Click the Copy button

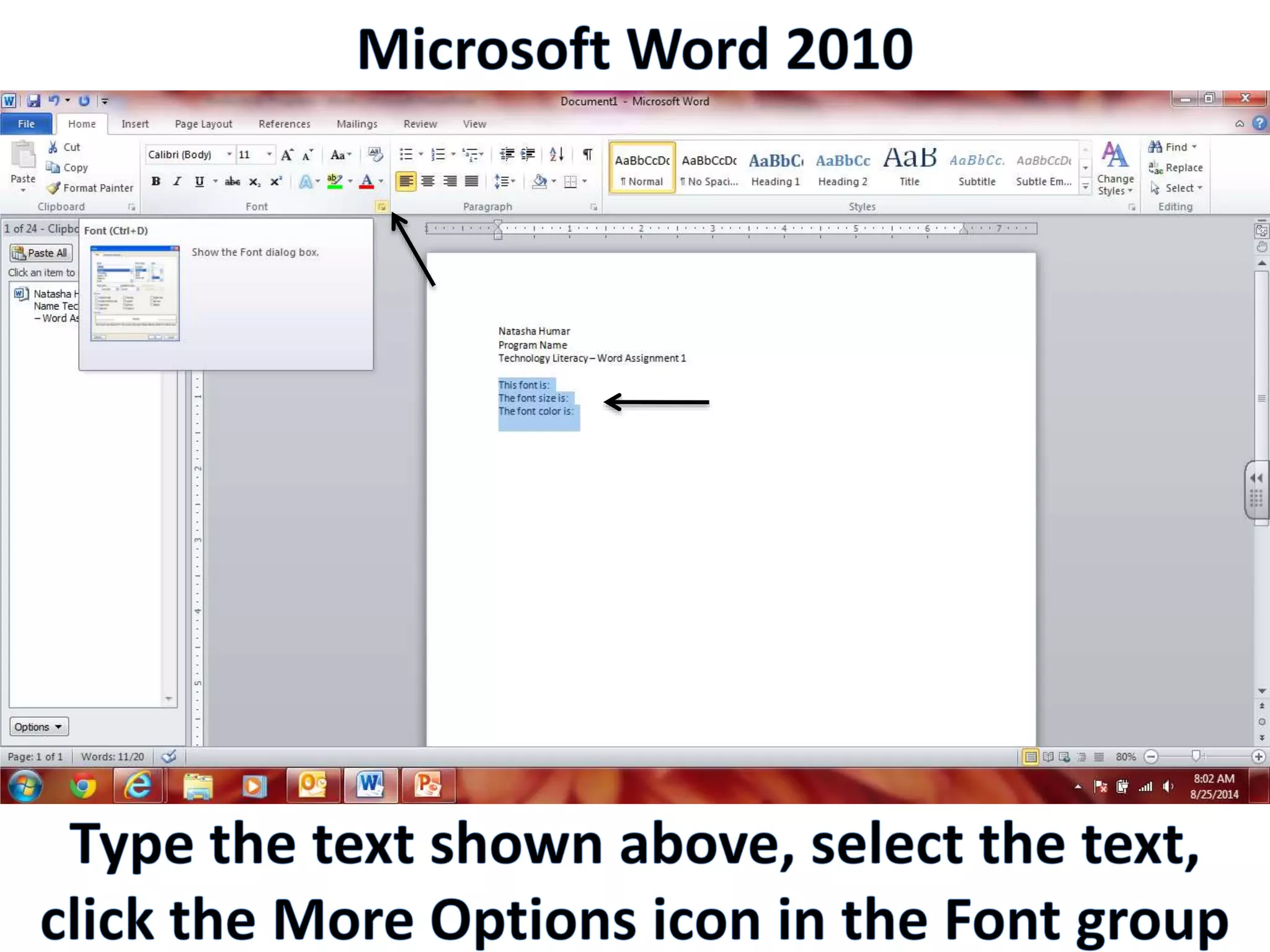(67, 167)
